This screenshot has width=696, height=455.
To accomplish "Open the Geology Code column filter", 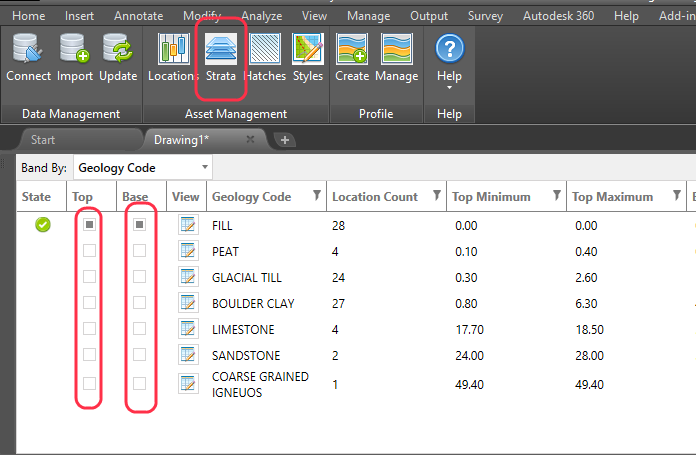I will coord(316,196).
